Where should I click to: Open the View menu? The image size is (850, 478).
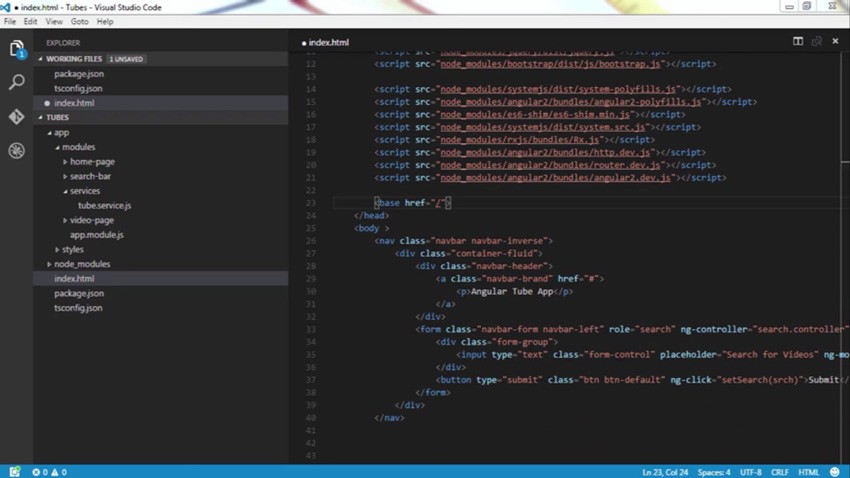click(54, 22)
